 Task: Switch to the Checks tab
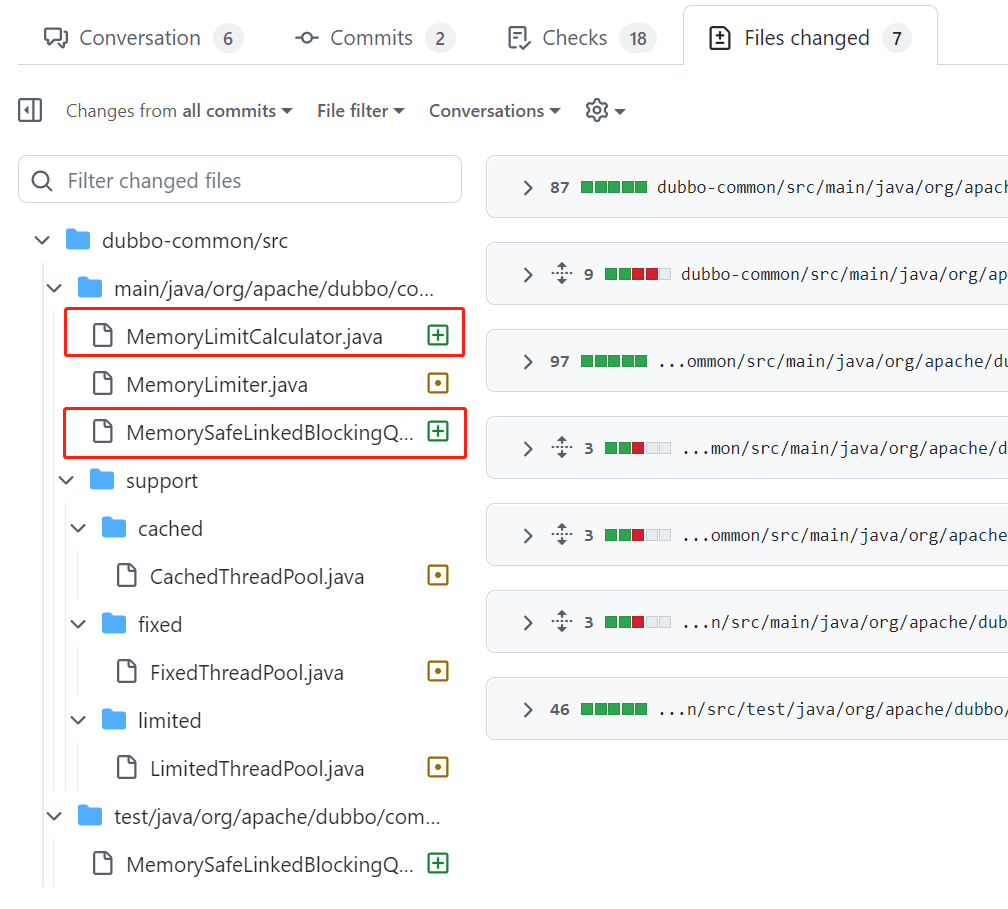coord(581,38)
